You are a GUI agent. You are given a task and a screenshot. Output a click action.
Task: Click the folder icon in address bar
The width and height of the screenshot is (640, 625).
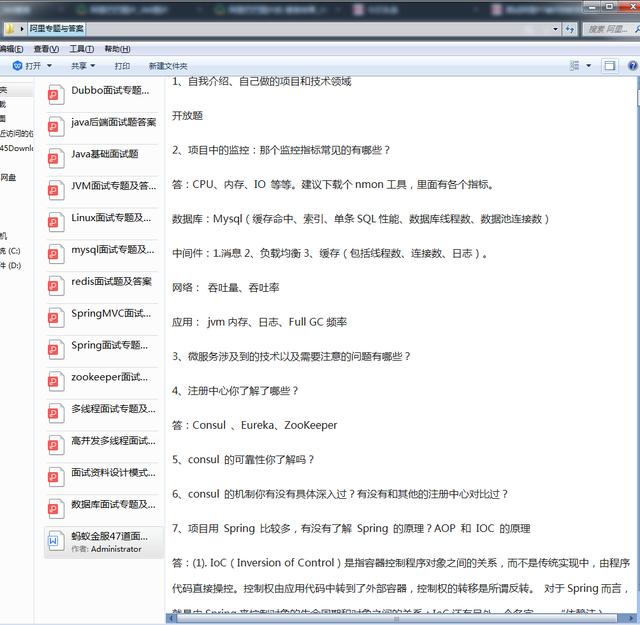coord(9,29)
